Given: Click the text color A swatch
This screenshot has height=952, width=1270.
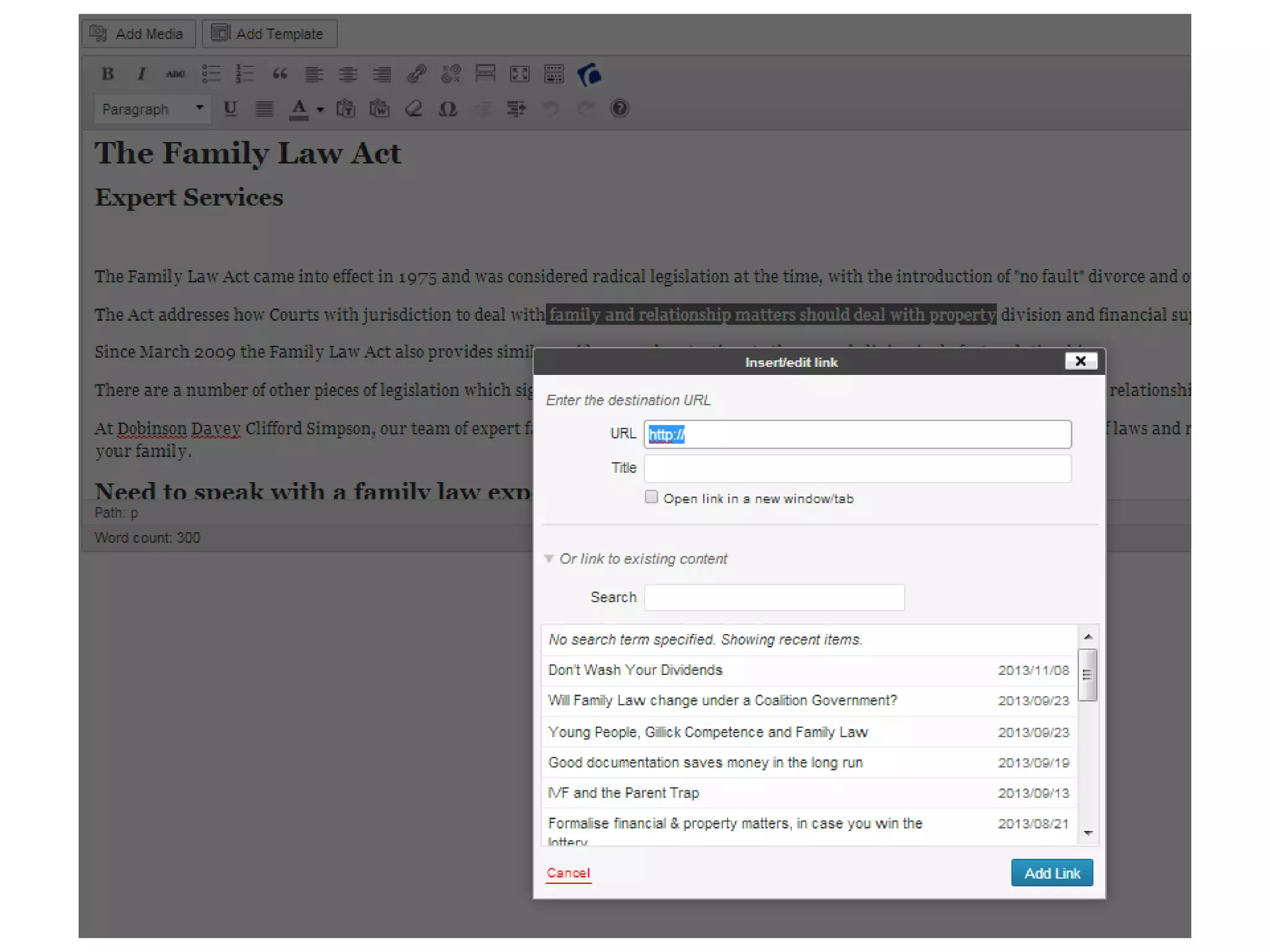Looking at the screenshot, I should click(299, 109).
